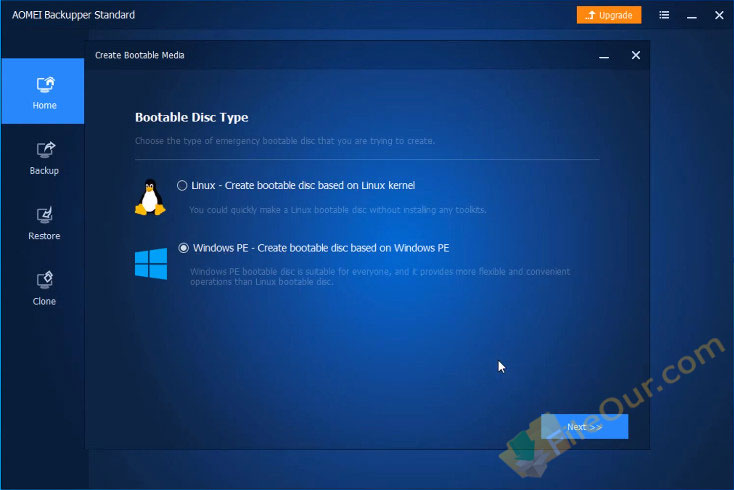The height and width of the screenshot is (490, 734).
Task: Select the Clone sidebar icon
Action: click(43, 287)
